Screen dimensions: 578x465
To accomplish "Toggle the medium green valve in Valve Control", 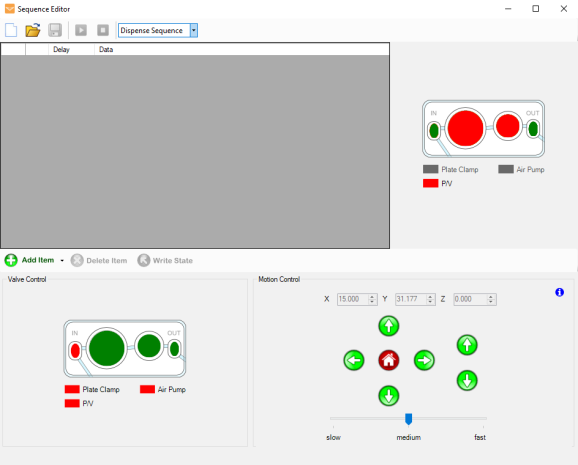I will click(x=149, y=346).
